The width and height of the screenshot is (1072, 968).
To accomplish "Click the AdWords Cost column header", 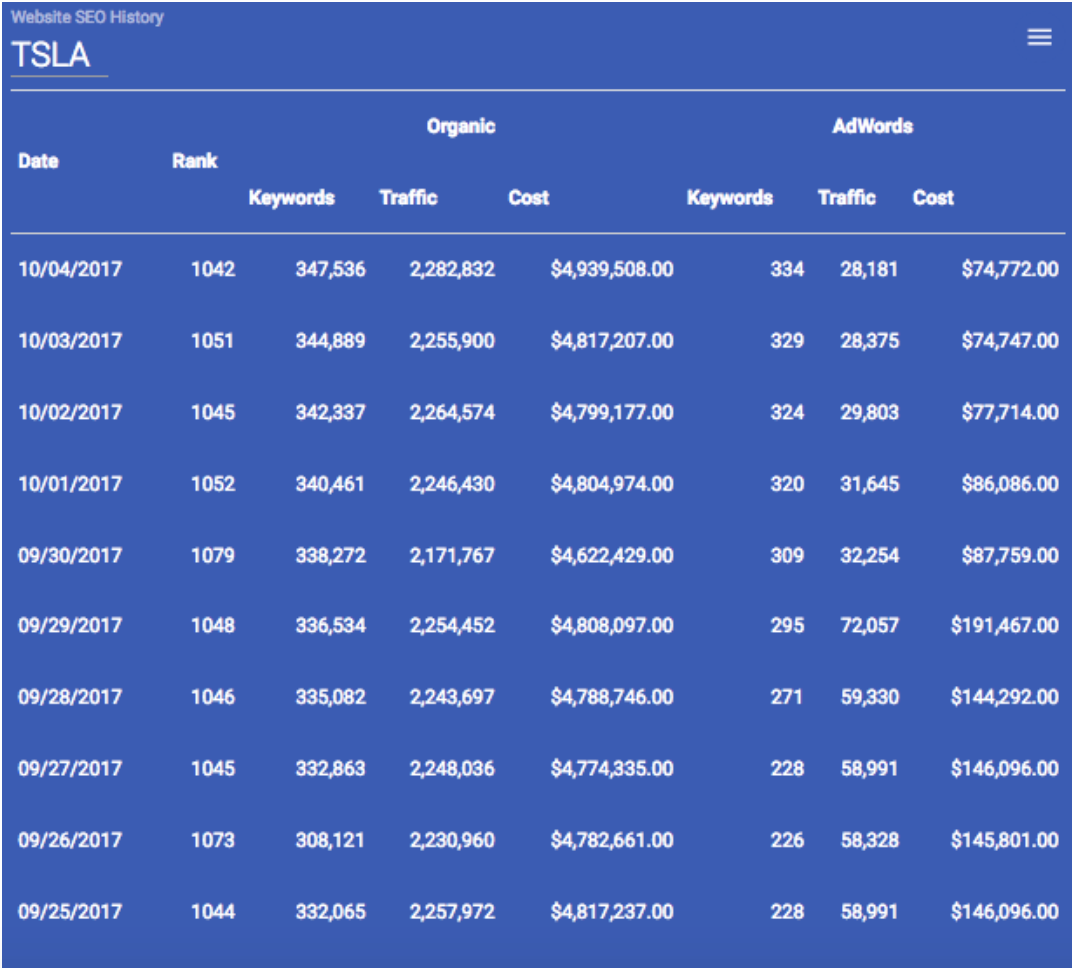I will (933, 198).
